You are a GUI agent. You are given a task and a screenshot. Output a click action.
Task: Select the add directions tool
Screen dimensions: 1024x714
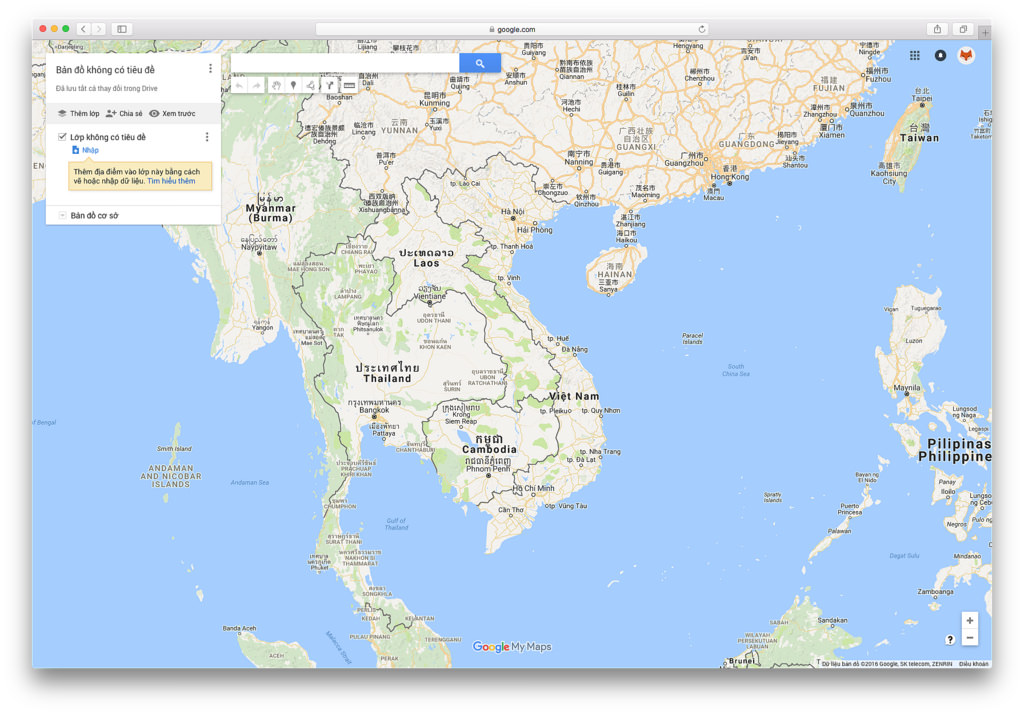330,85
